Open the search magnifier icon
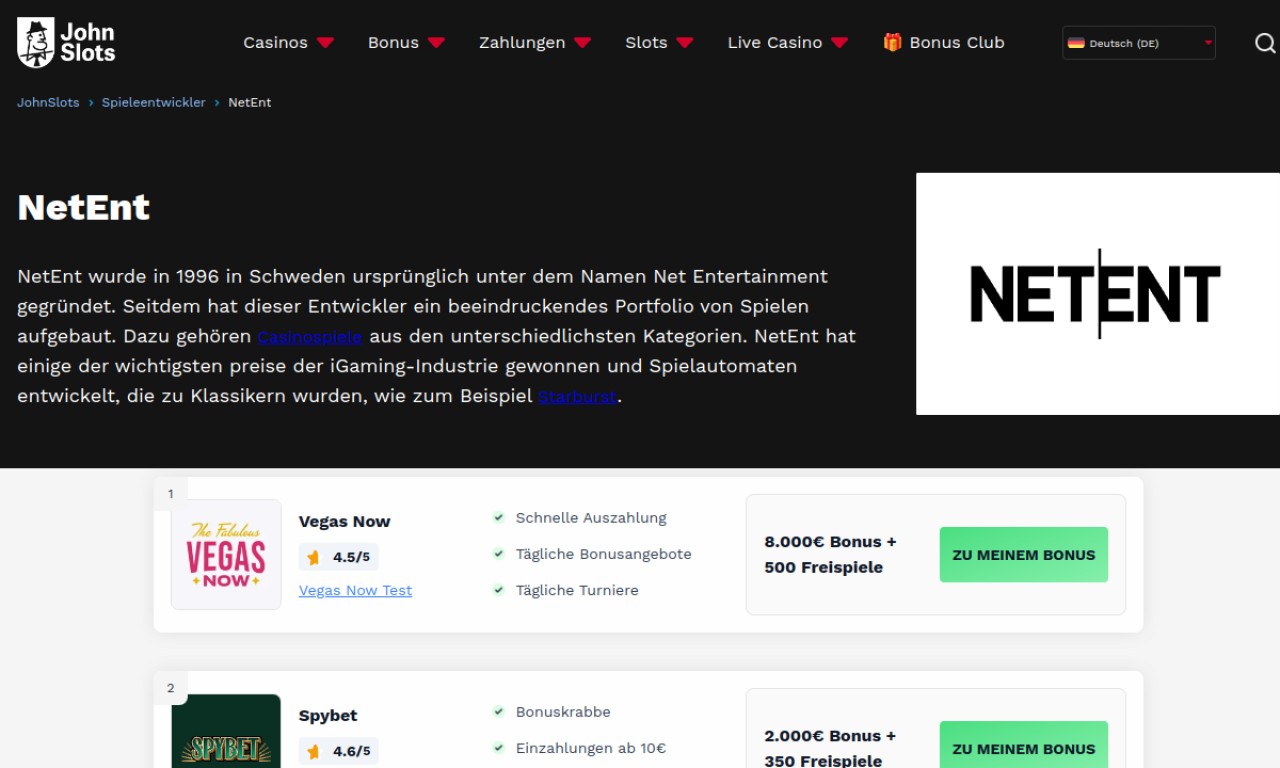The width and height of the screenshot is (1280, 768). 1265,43
